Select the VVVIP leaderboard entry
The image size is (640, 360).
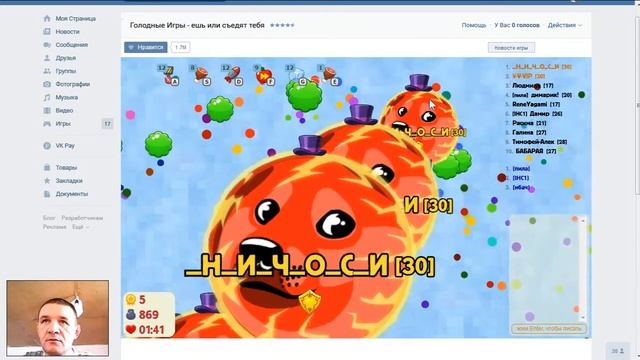pyautogui.click(x=529, y=76)
